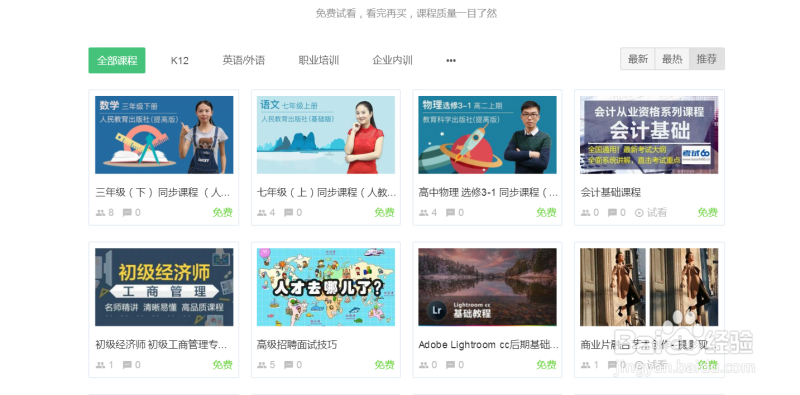
Task: Open the 初级经济师 初级工商管理 title link
Action: pyautogui.click(x=161, y=344)
